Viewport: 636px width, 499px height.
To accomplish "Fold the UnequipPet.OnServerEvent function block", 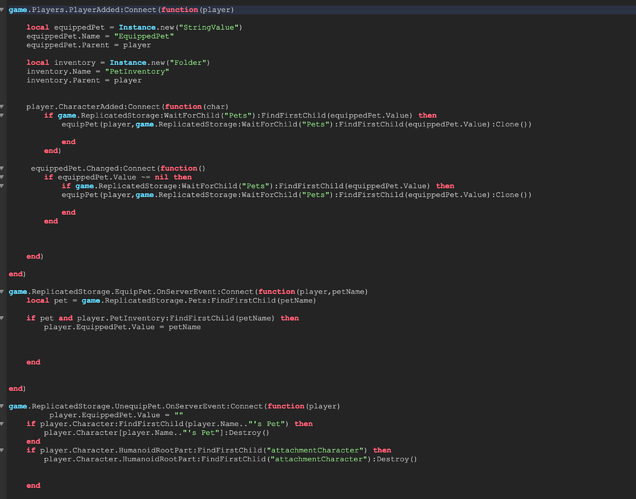I will [x=3, y=406].
